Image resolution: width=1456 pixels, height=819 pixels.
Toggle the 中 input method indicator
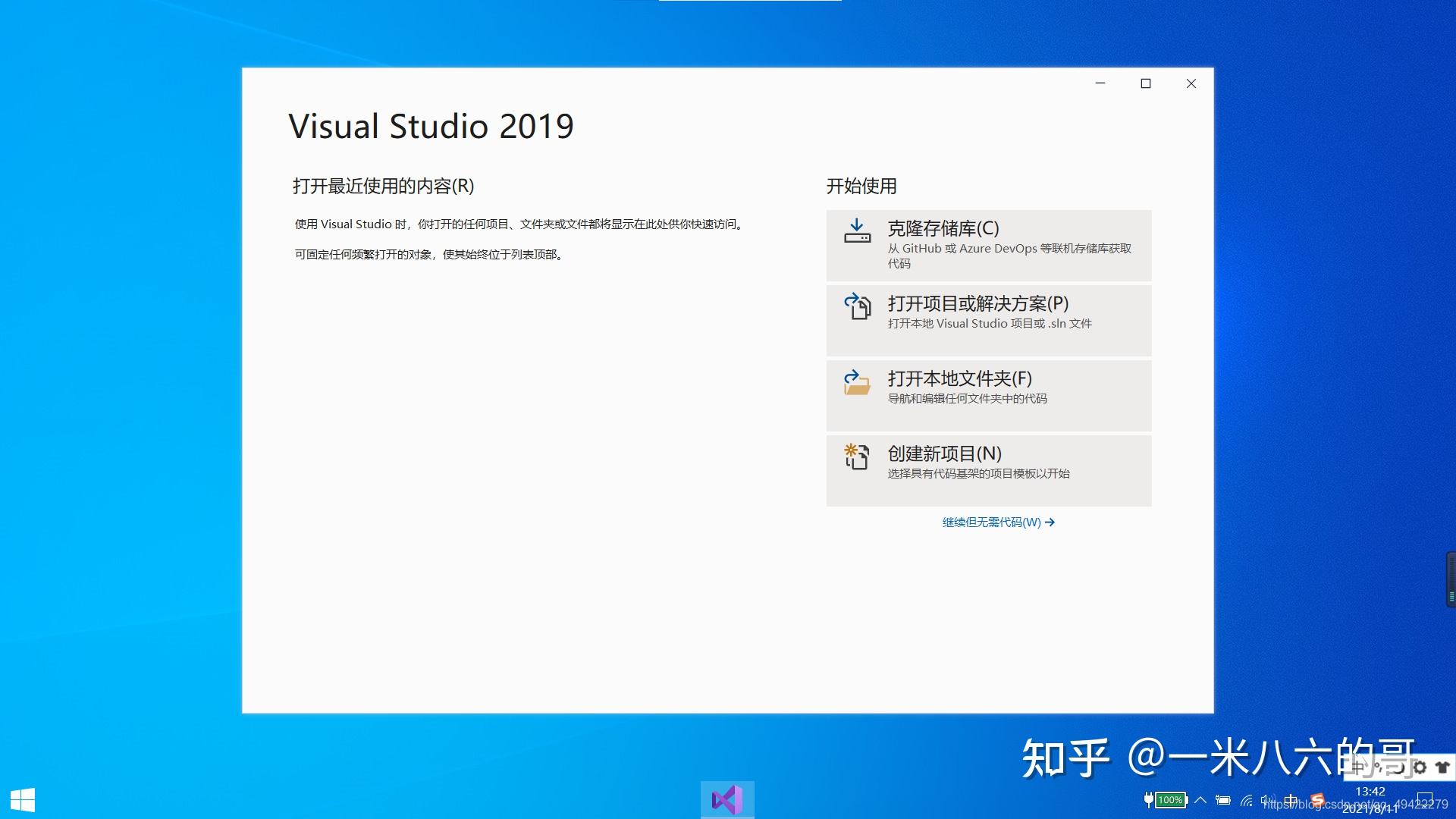[1289, 800]
